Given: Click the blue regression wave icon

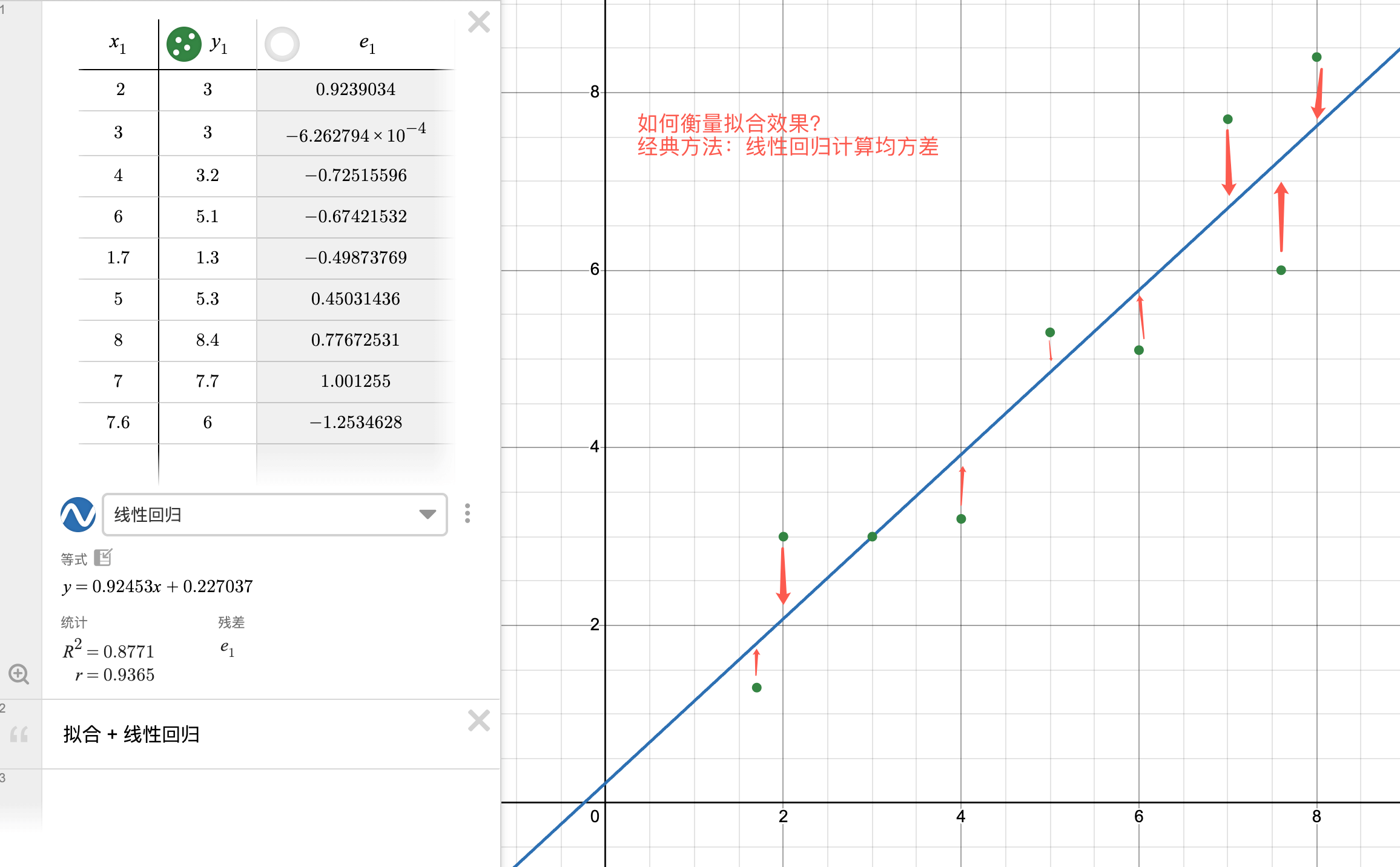Looking at the screenshot, I should click(78, 515).
